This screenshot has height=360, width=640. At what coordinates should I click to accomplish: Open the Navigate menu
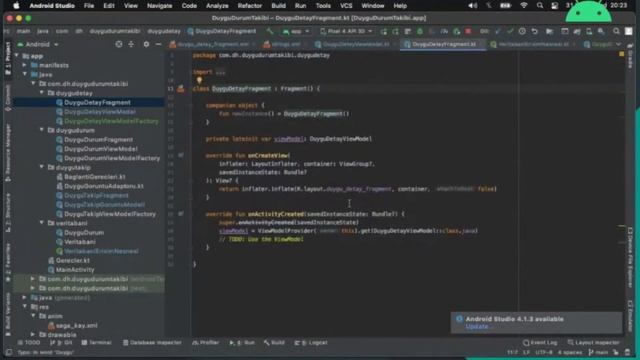(159, 6)
